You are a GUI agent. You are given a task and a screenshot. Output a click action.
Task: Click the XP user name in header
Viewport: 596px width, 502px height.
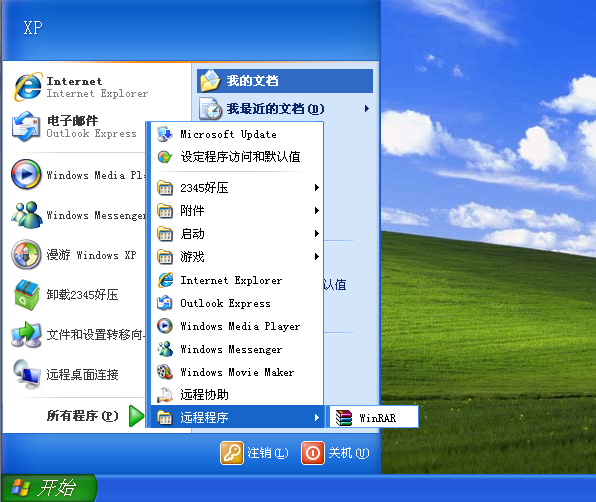[33, 28]
